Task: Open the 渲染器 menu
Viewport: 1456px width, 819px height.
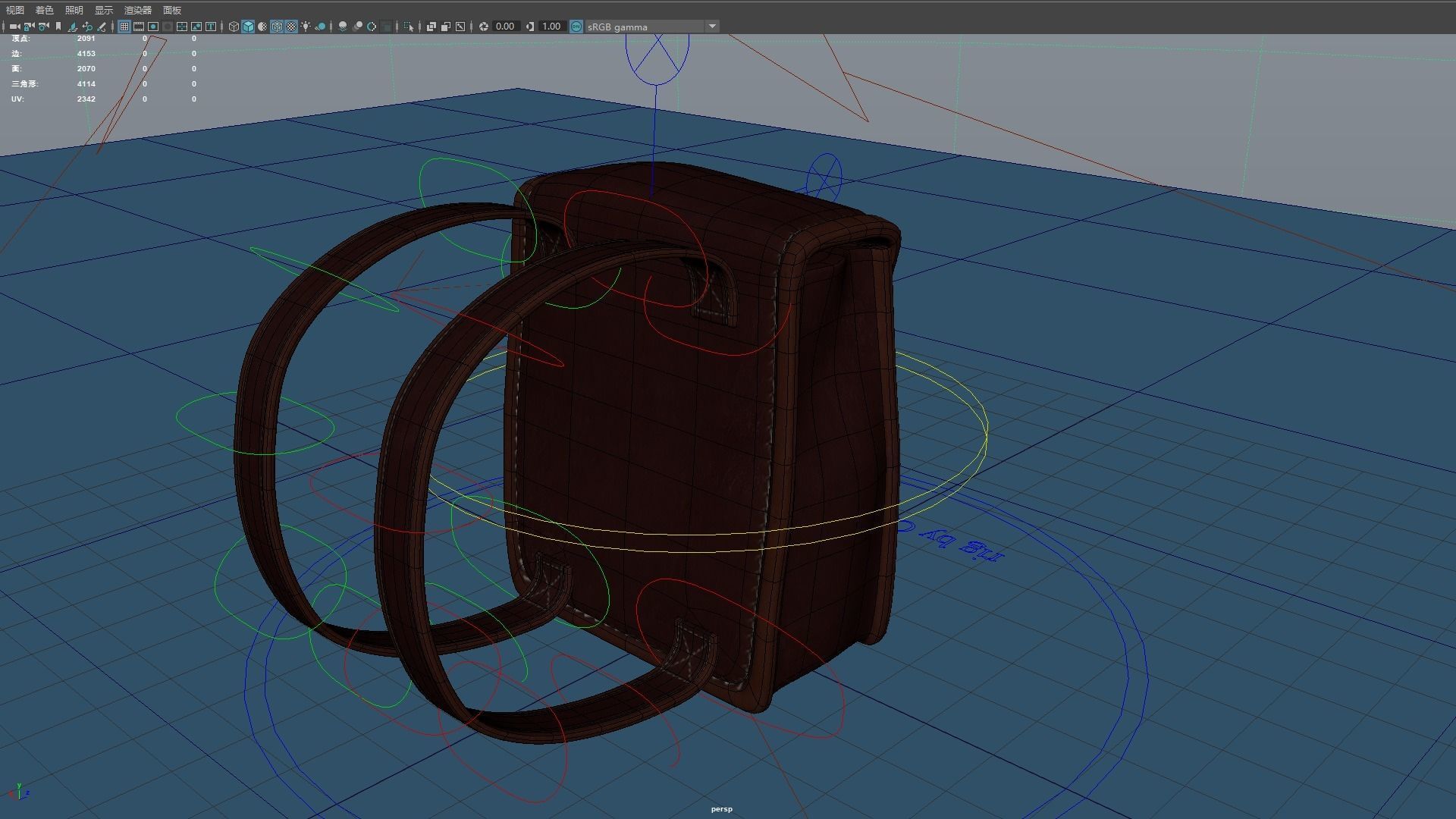Action: point(137,10)
